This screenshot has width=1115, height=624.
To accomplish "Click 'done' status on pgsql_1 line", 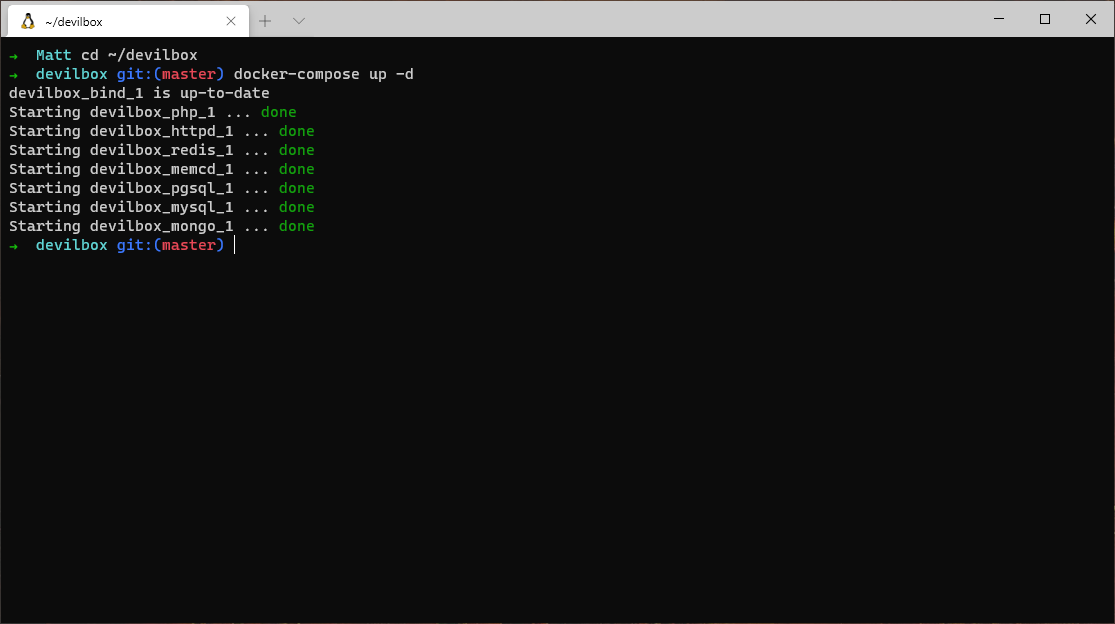I will 297,188.
